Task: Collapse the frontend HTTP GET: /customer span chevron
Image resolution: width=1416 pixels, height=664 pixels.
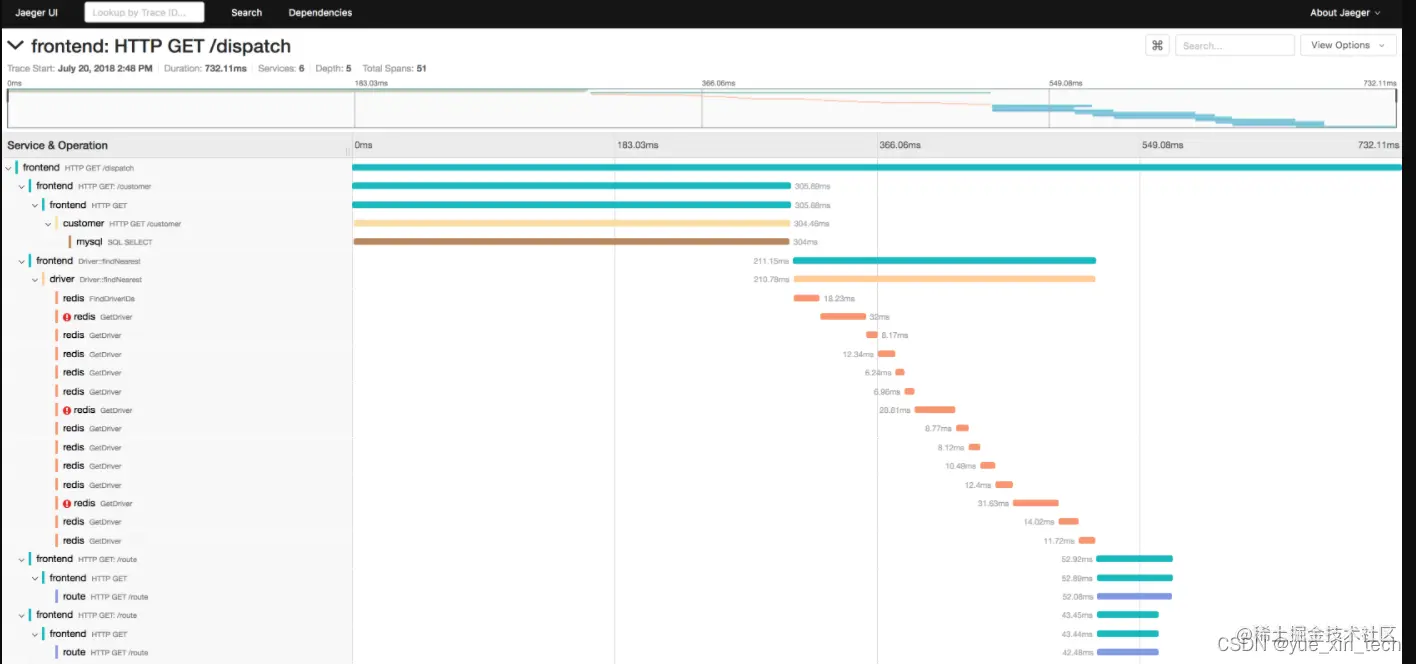Action: pos(22,186)
